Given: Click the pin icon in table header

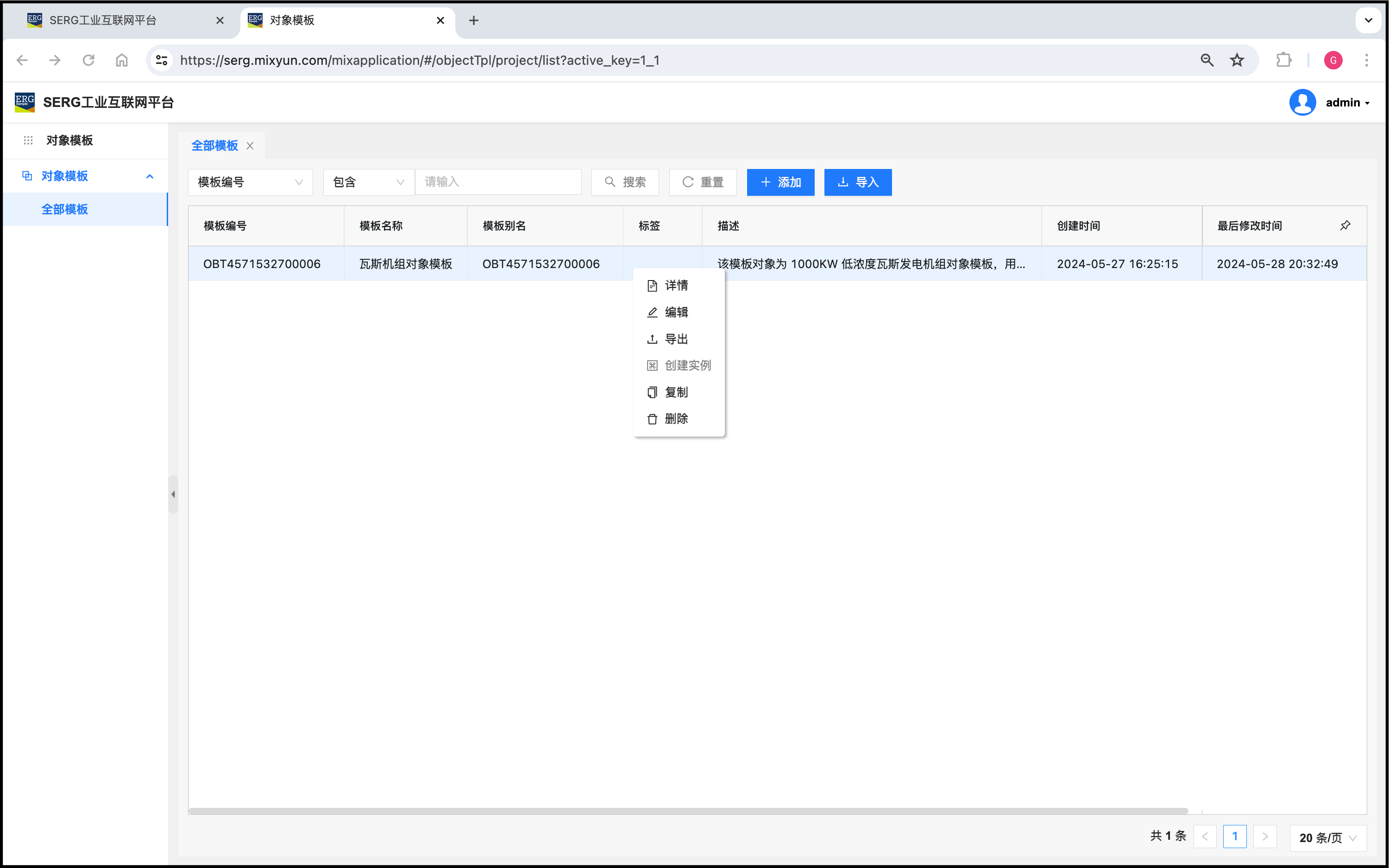Looking at the screenshot, I should (1345, 225).
